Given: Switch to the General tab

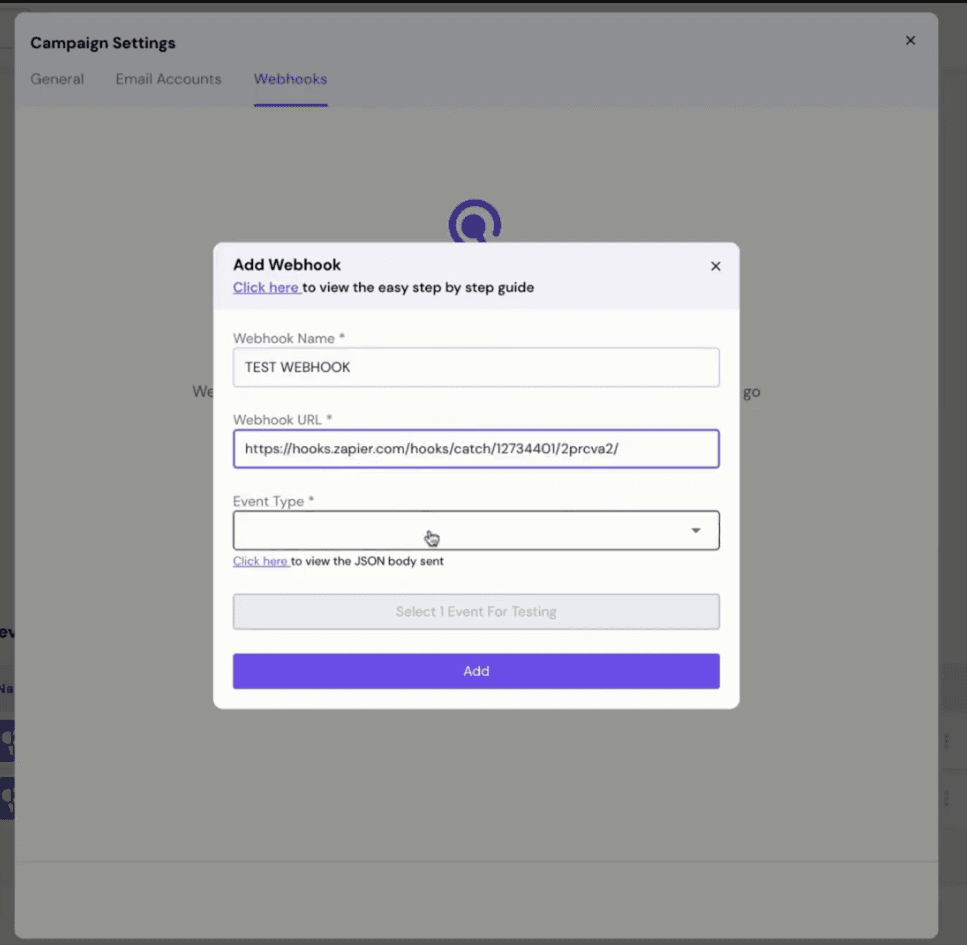Looking at the screenshot, I should (x=56, y=79).
